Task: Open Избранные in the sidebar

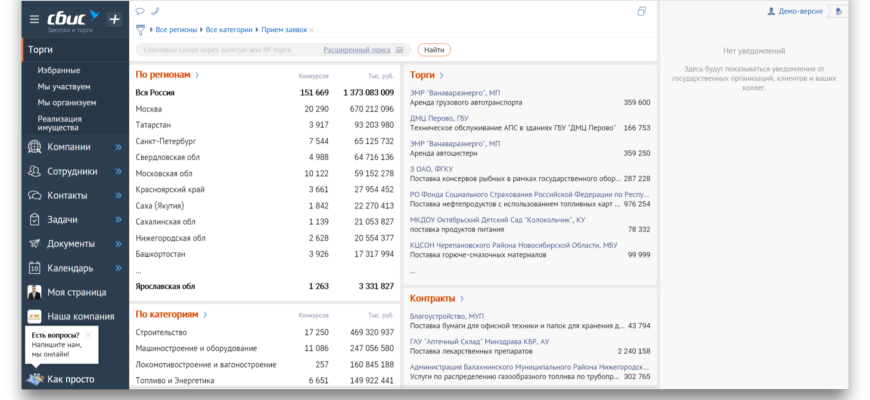Action: tap(59, 70)
